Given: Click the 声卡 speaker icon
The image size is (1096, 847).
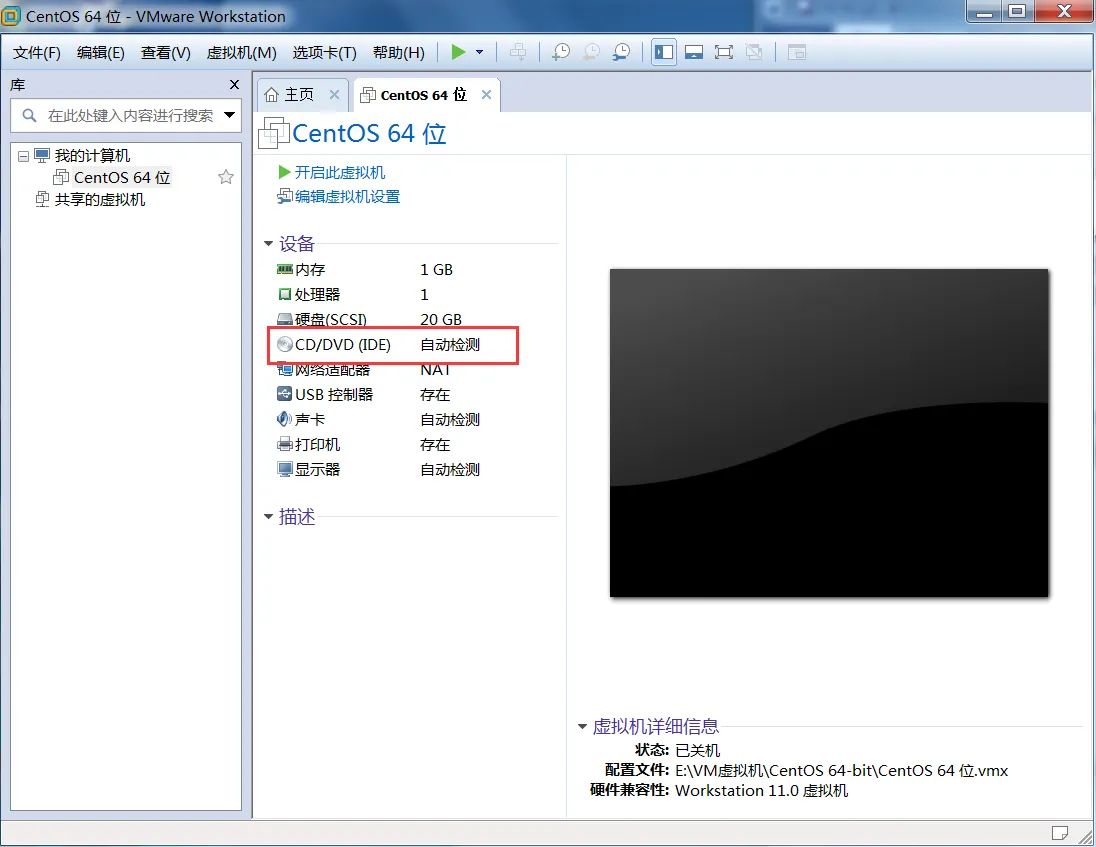Looking at the screenshot, I should 284,419.
